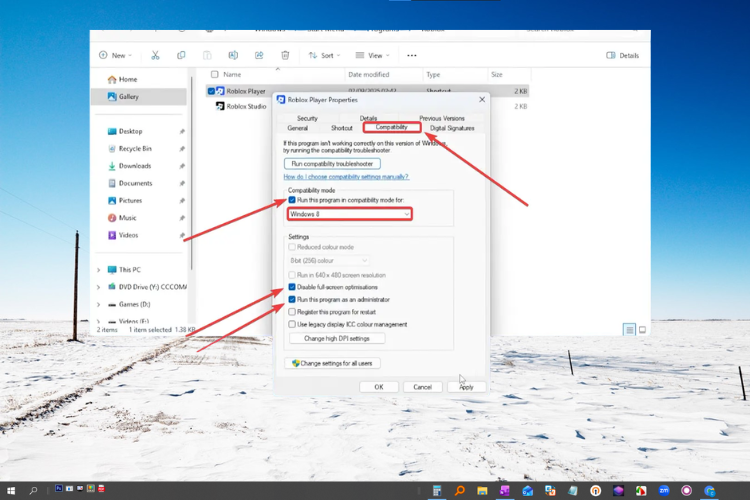Image resolution: width=750 pixels, height=500 pixels.
Task: Toggle Run this program as an administrator
Action: click(292, 300)
